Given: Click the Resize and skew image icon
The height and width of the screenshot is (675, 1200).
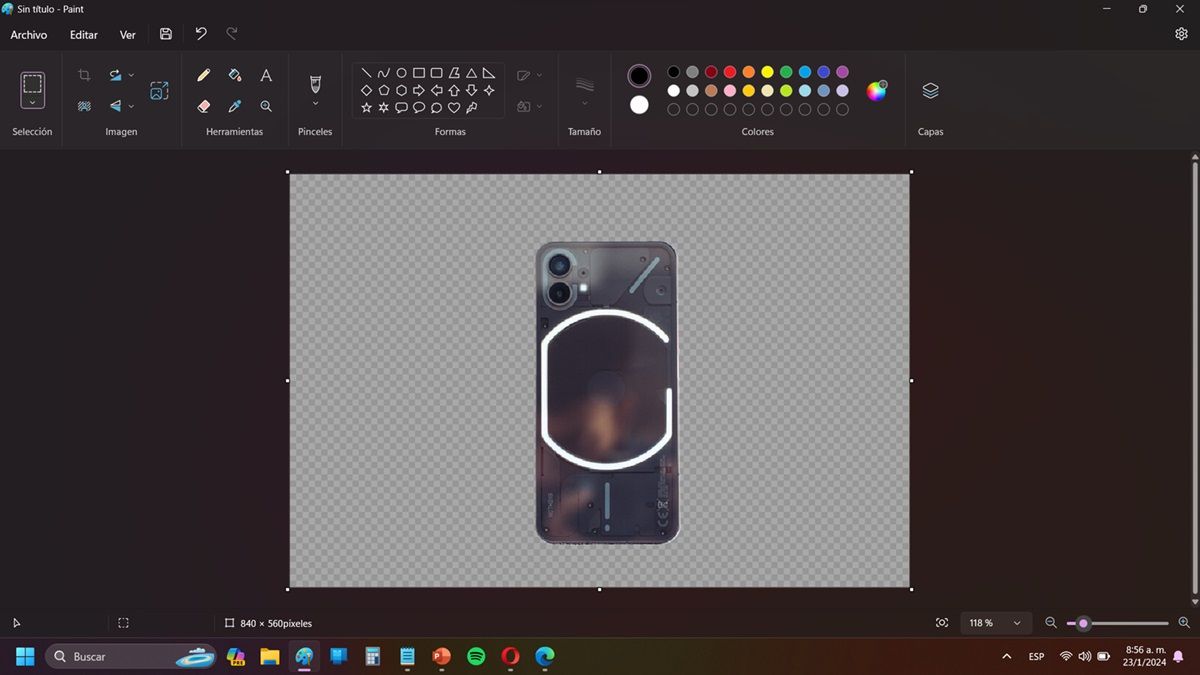Looking at the screenshot, I should click(159, 91).
